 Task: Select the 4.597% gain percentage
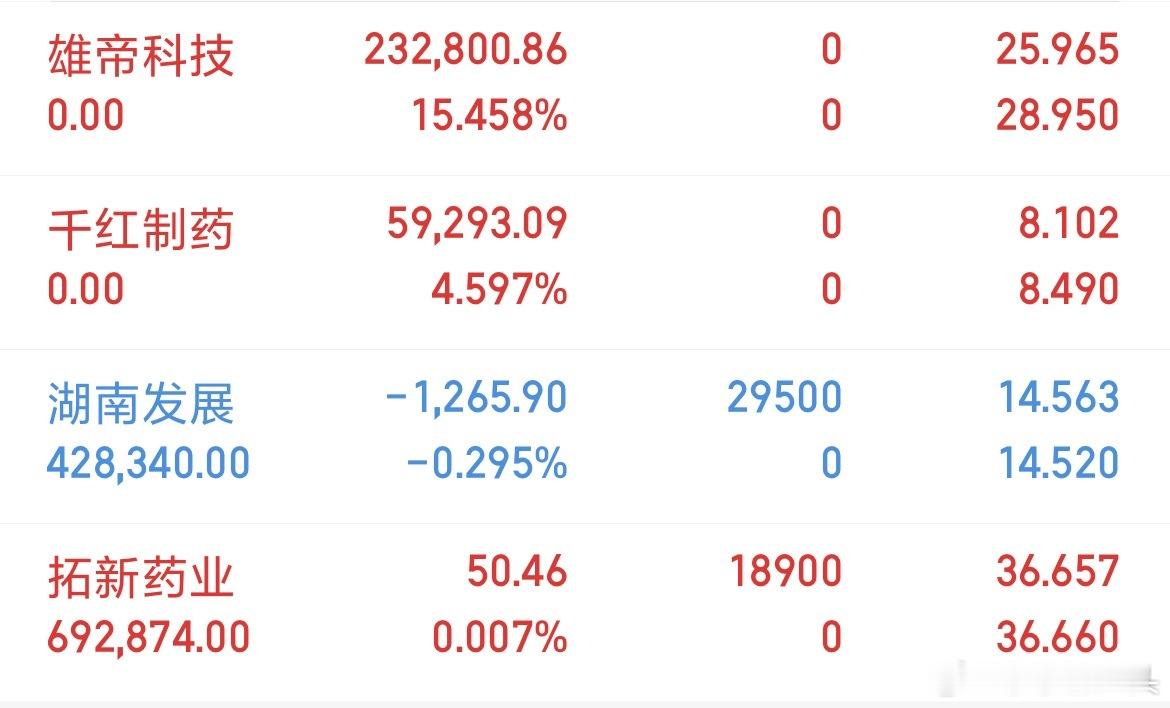(x=499, y=289)
